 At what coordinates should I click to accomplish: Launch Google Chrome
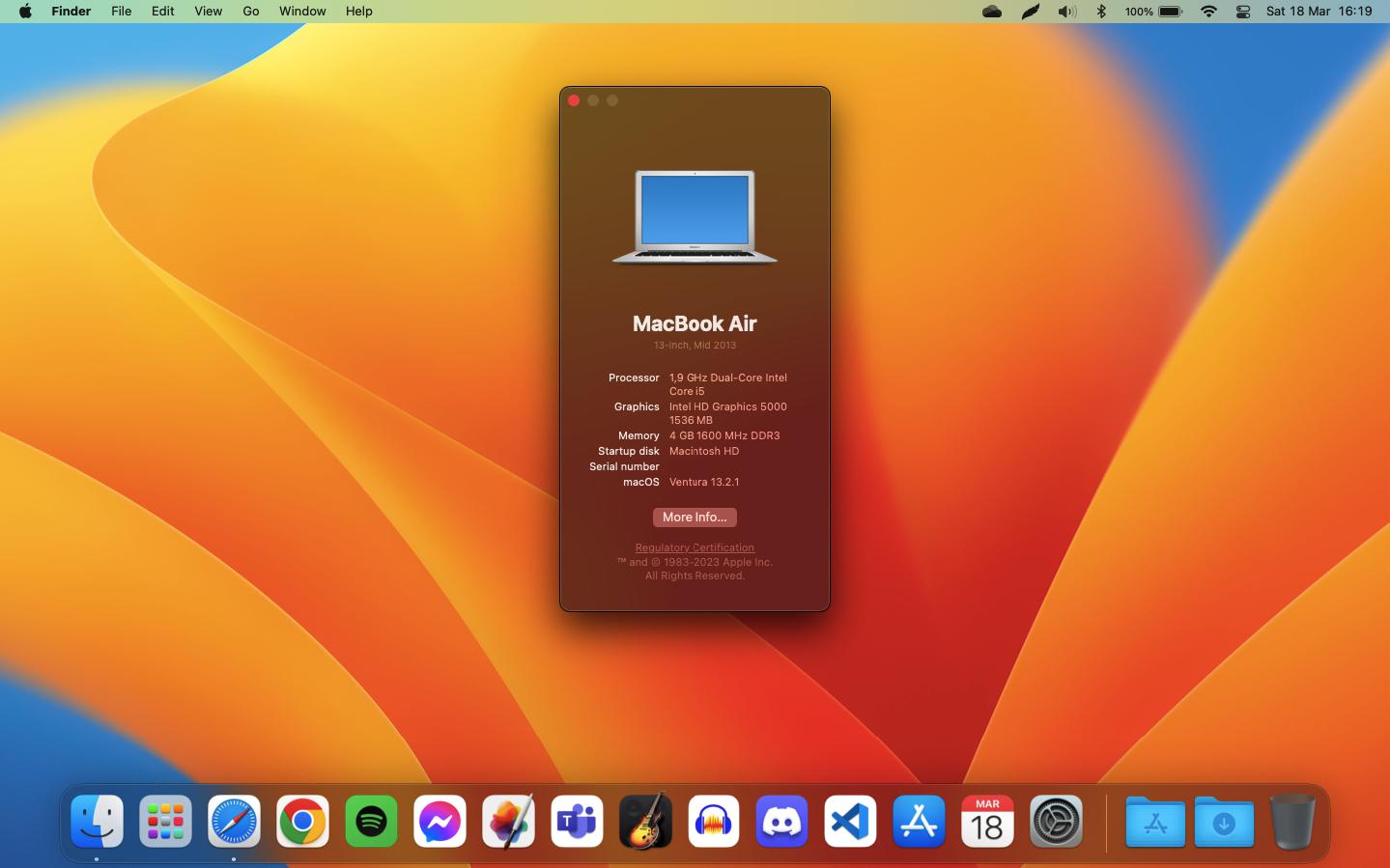(x=302, y=821)
